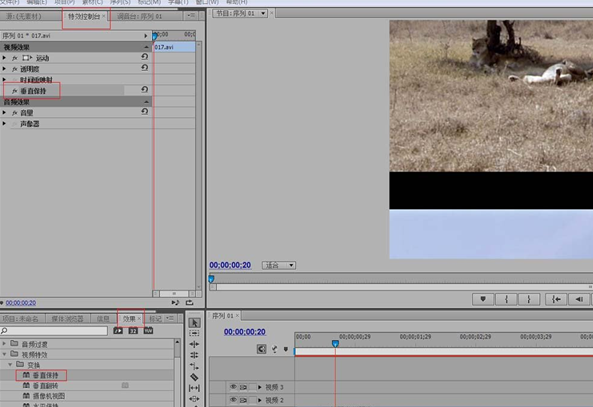The height and width of the screenshot is (407, 593).
Task: Click the YUV effects filter icon
Action: [148, 331]
